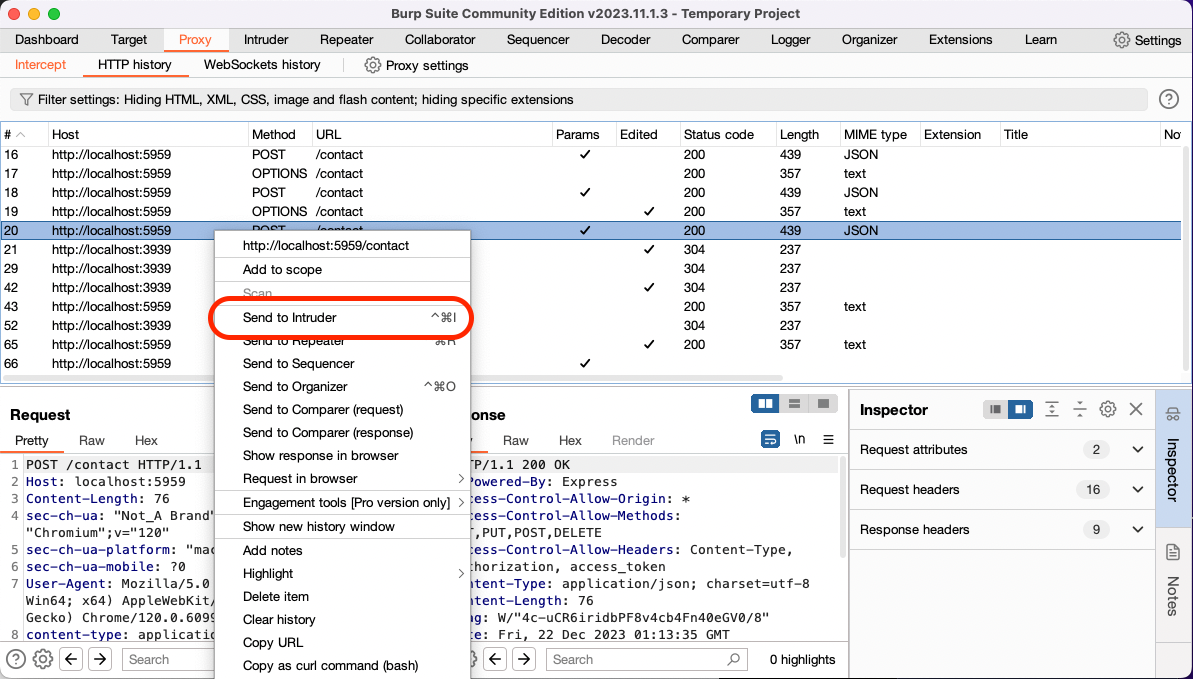
Task: Go to next search match in Request
Action: point(100,659)
